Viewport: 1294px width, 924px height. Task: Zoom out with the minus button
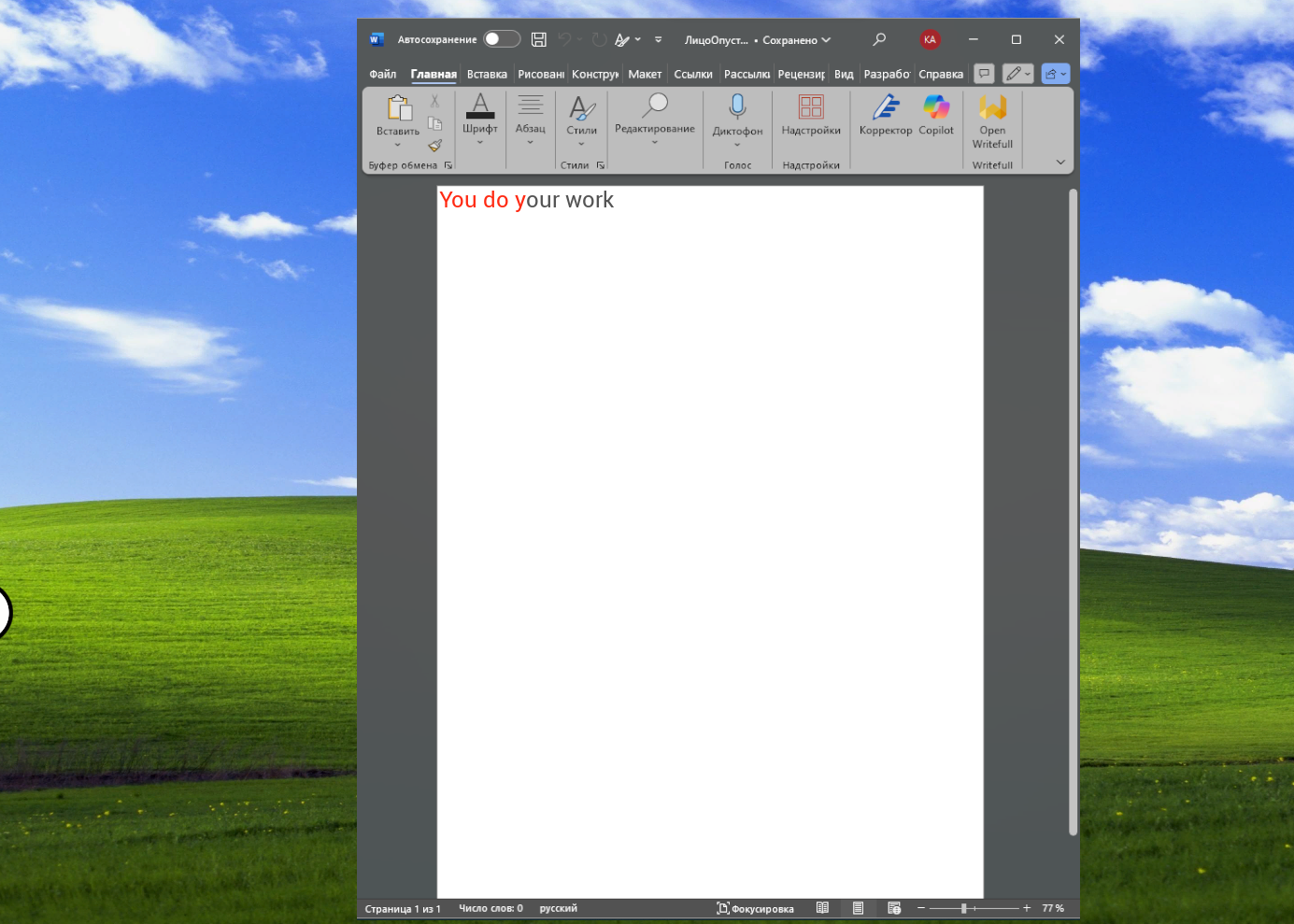click(x=920, y=908)
